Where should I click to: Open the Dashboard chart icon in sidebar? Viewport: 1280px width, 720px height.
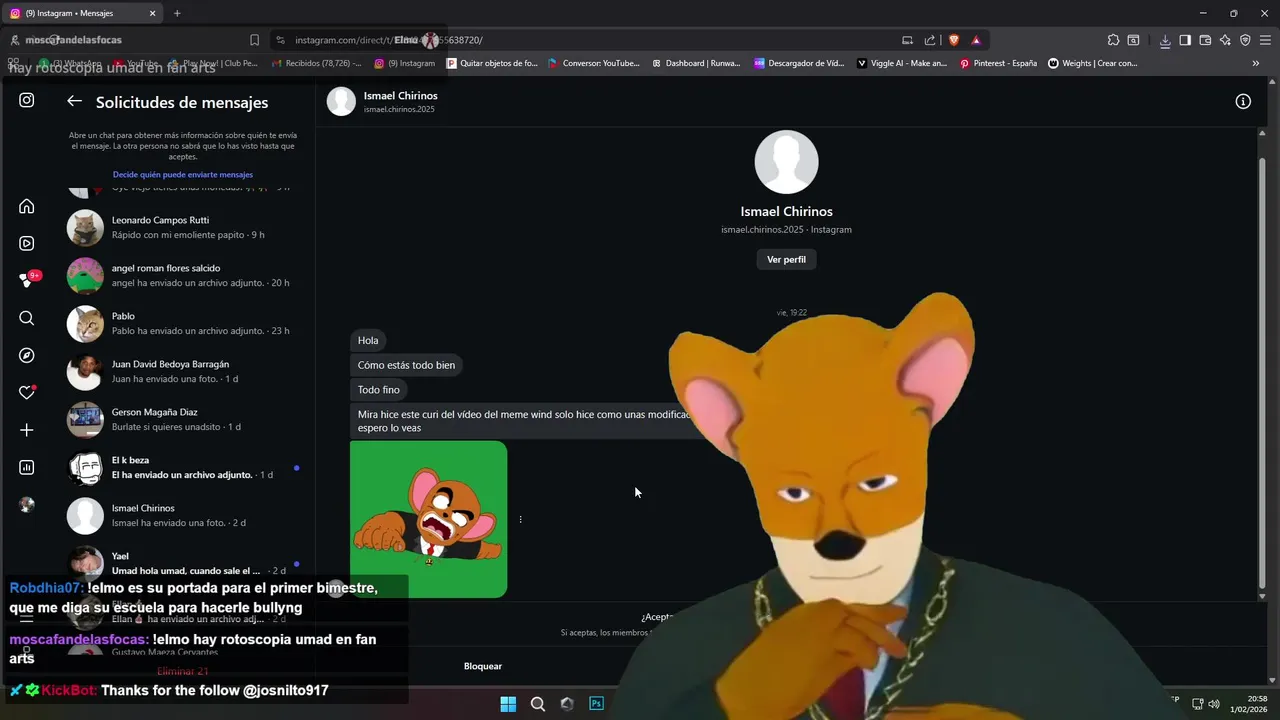[x=27, y=467]
